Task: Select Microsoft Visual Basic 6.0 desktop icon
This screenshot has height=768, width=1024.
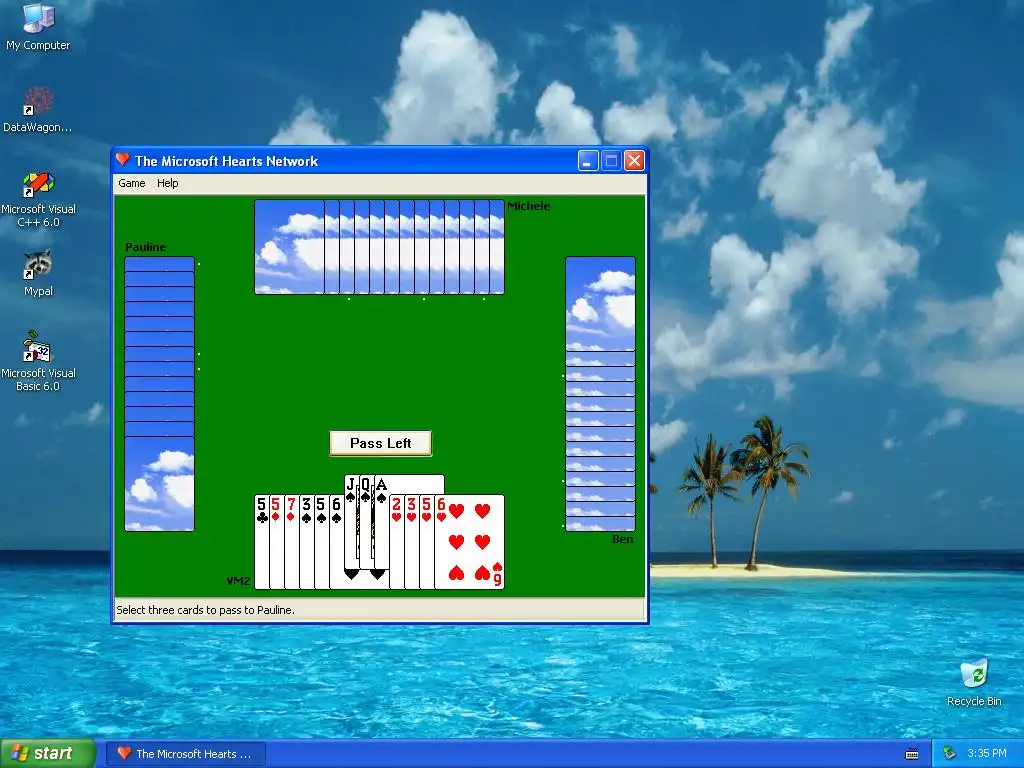Action: [x=38, y=361]
